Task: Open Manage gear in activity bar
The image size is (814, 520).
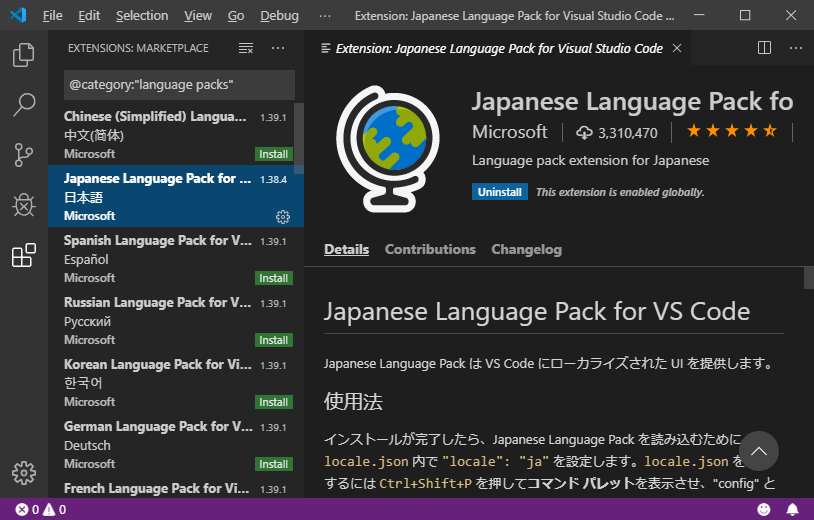Action: (24, 473)
